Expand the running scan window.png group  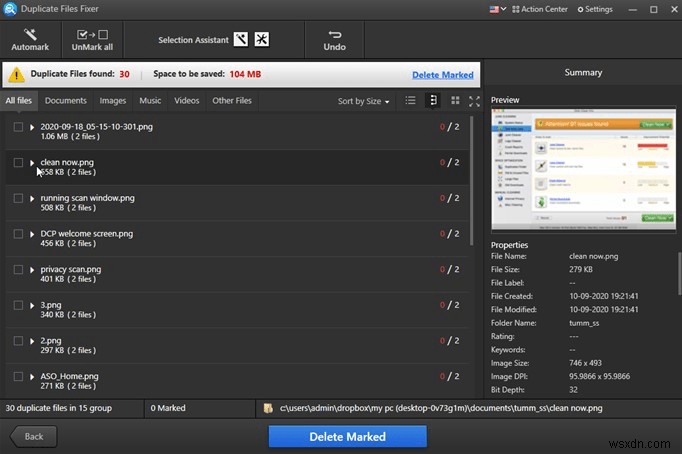coord(32,198)
